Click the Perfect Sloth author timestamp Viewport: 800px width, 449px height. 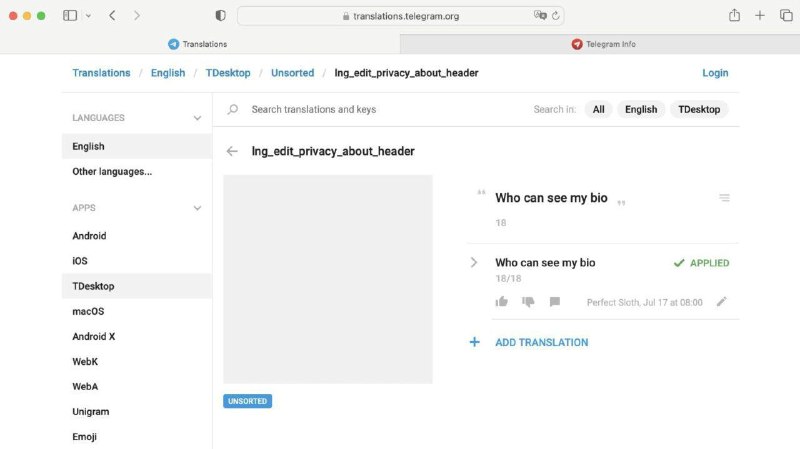644,303
